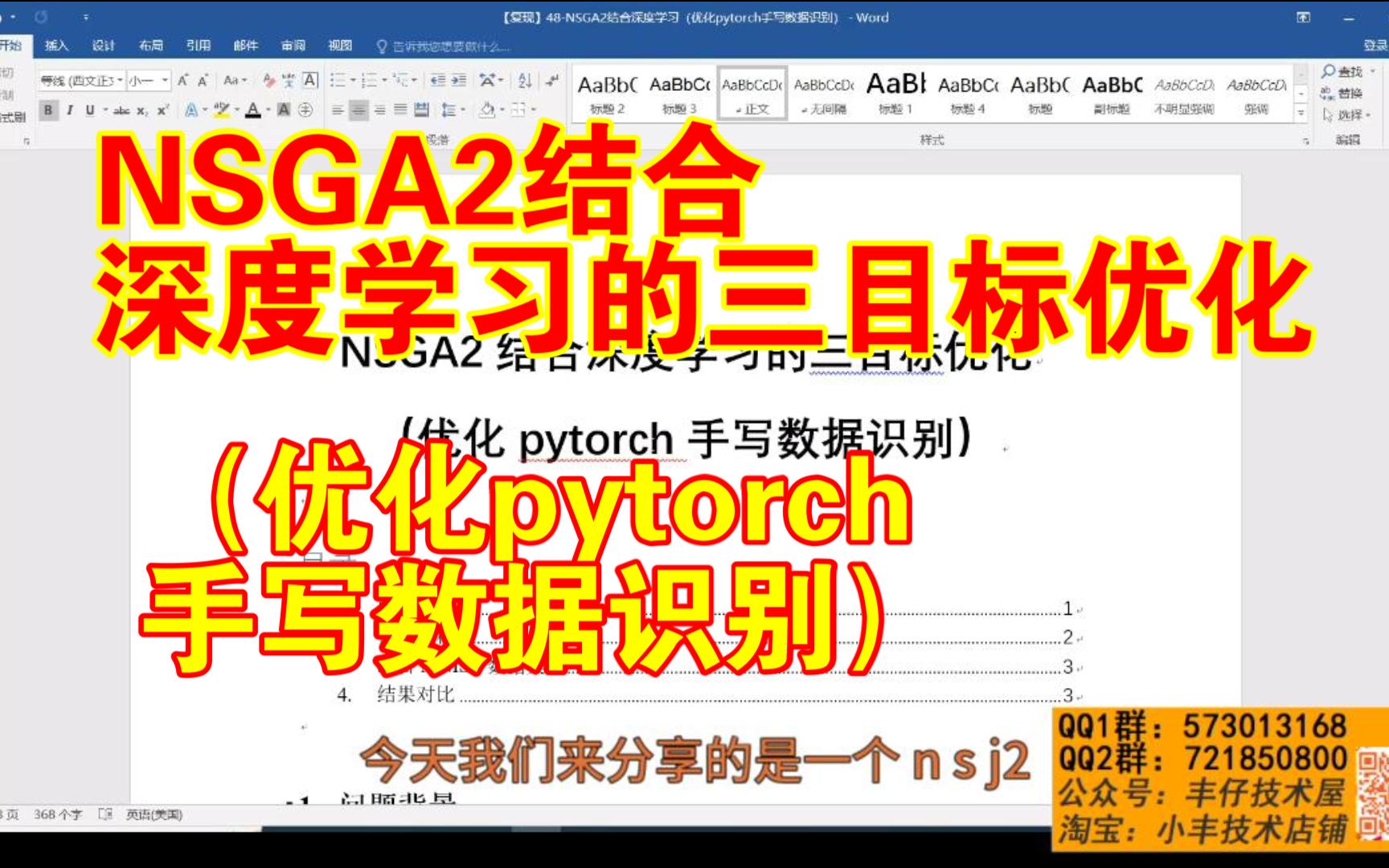The height and width of the screenshot is (868, 1389).
Task: Click the Character Shading icon
Action: (x=284, y=110)
